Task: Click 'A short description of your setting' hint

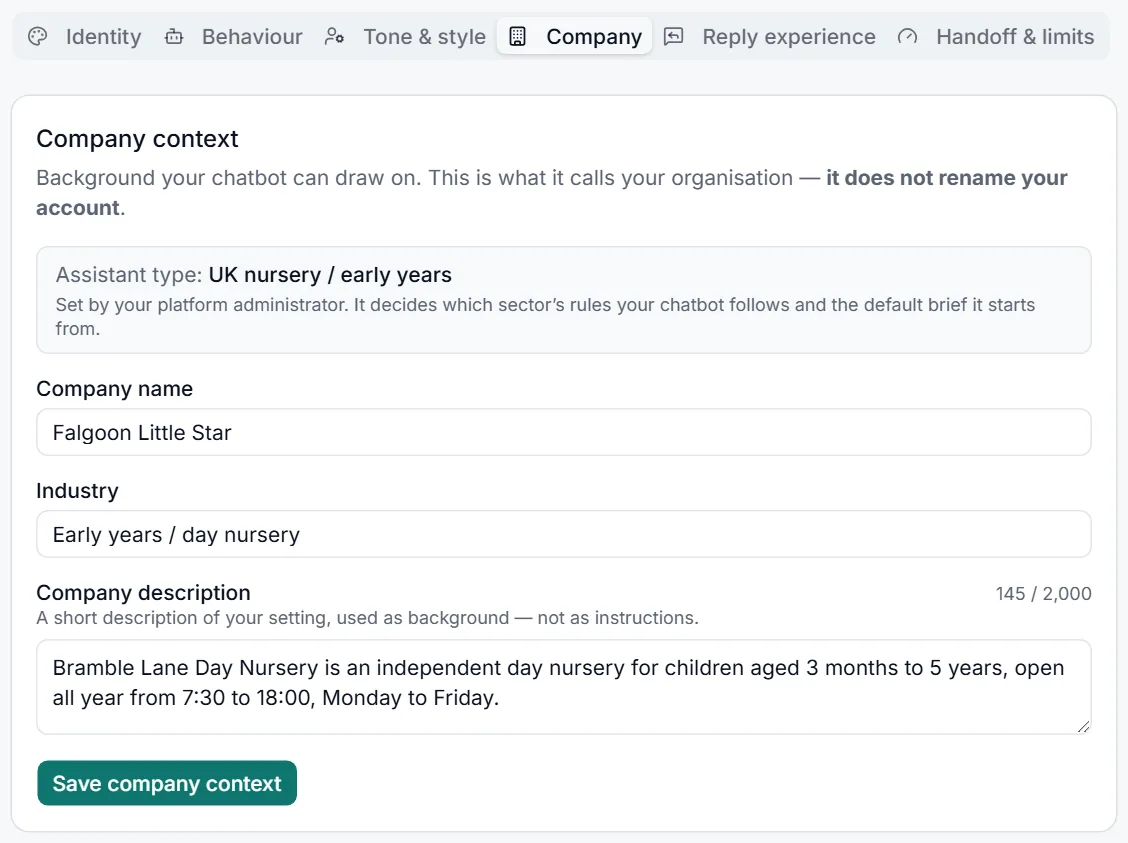Action: (x=368, y=618)
